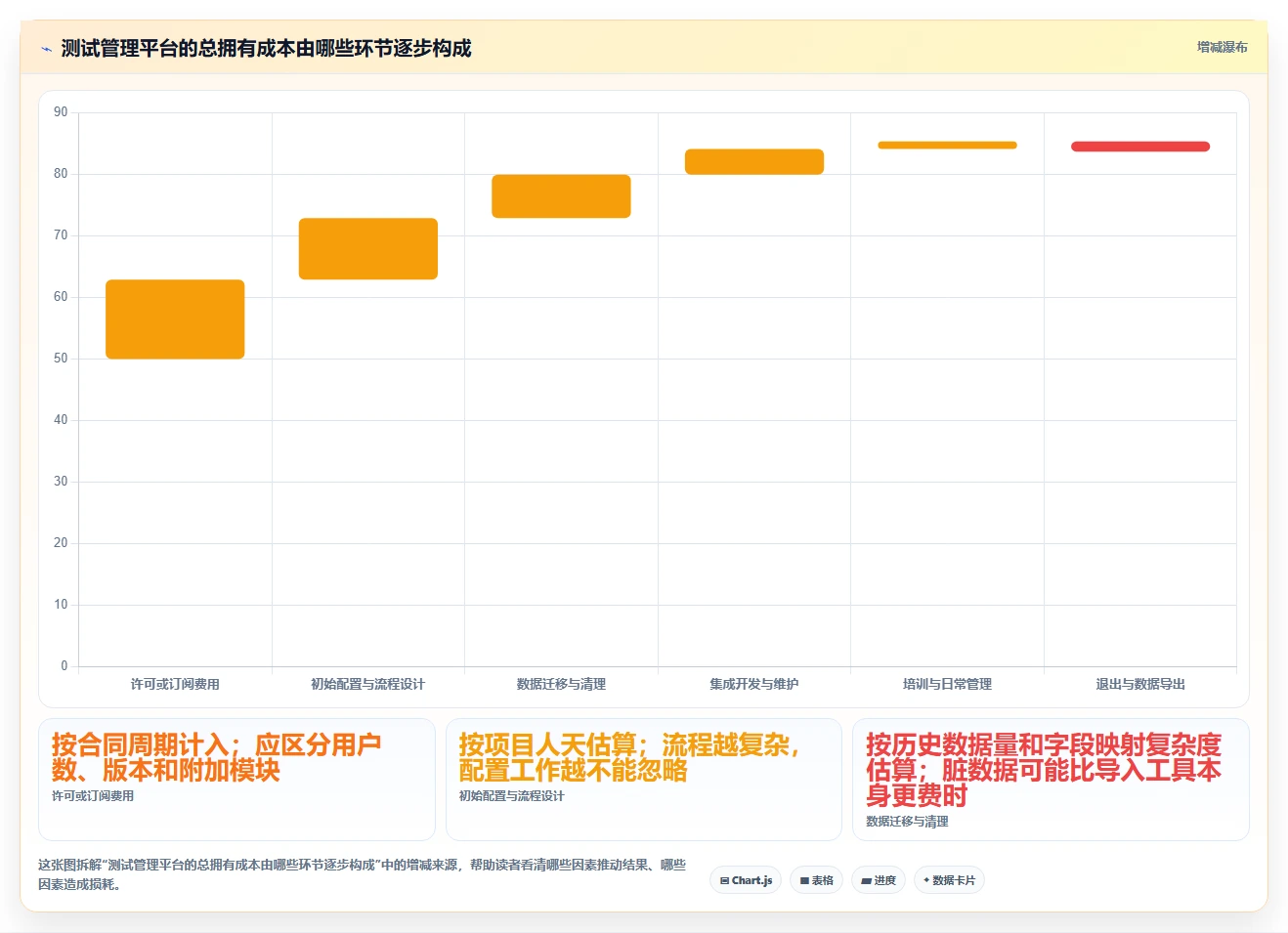Click the y-axis value 50

[x=61, y=359]
